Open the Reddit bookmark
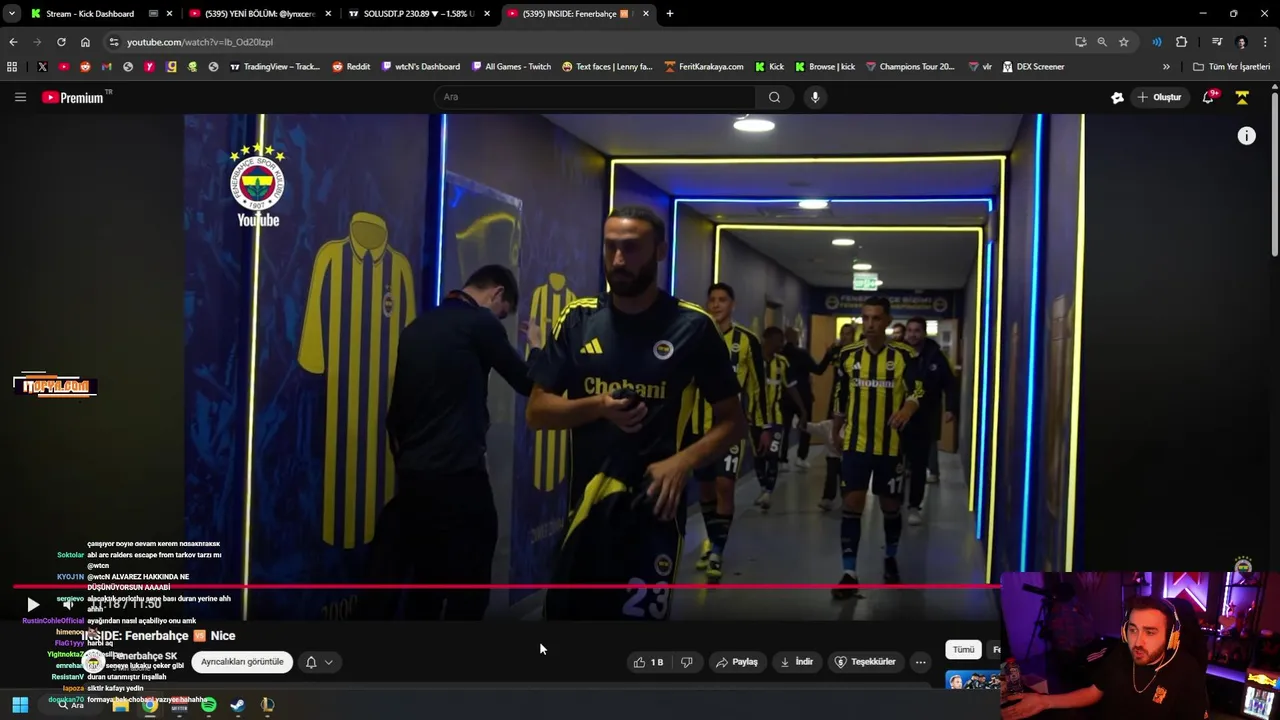This screenshot has width=1280, height=720. pos(351,67)
